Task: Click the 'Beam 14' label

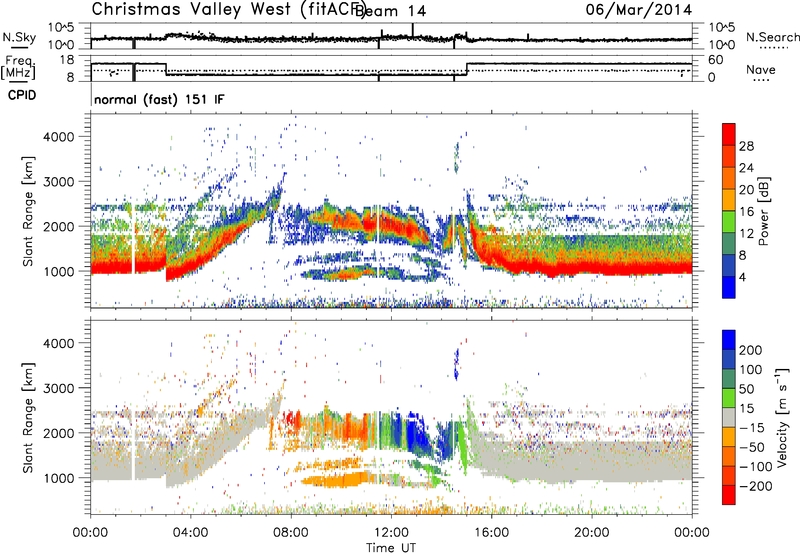Action: (x=390, y=11)
